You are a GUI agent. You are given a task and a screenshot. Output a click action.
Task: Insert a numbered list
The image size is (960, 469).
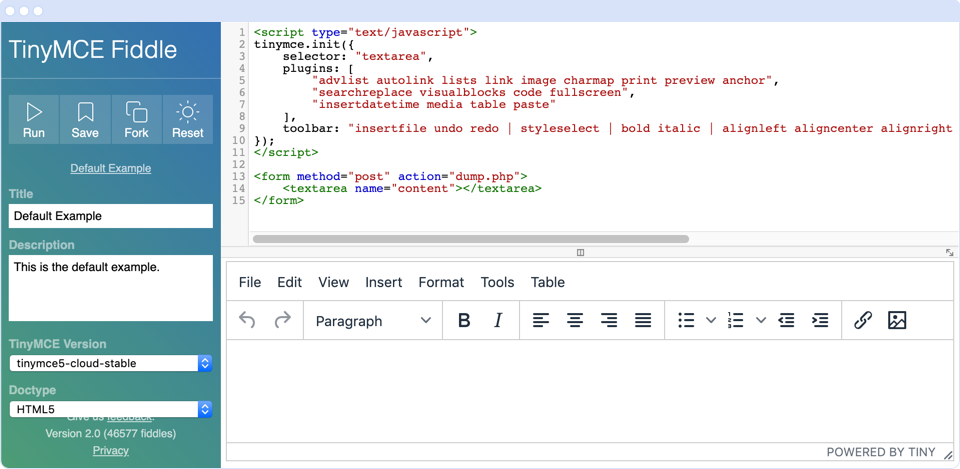735,320
